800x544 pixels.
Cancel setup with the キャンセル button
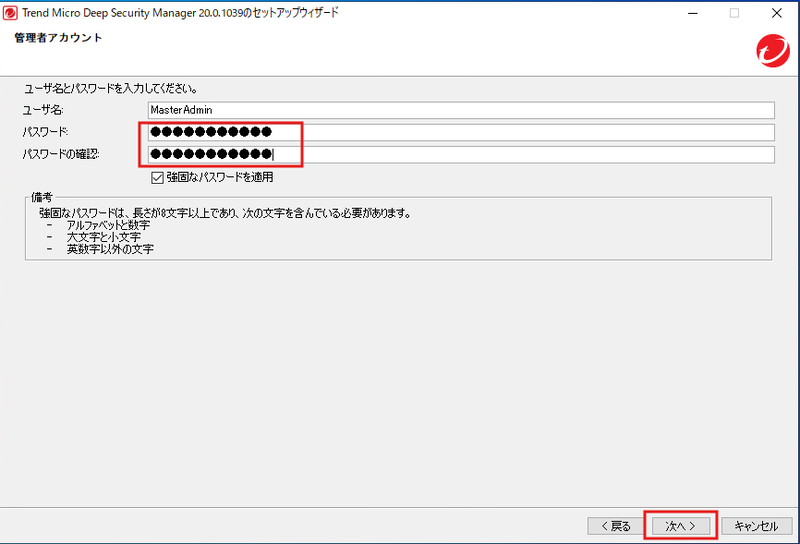pyautogui.click(x=756, y=526)
